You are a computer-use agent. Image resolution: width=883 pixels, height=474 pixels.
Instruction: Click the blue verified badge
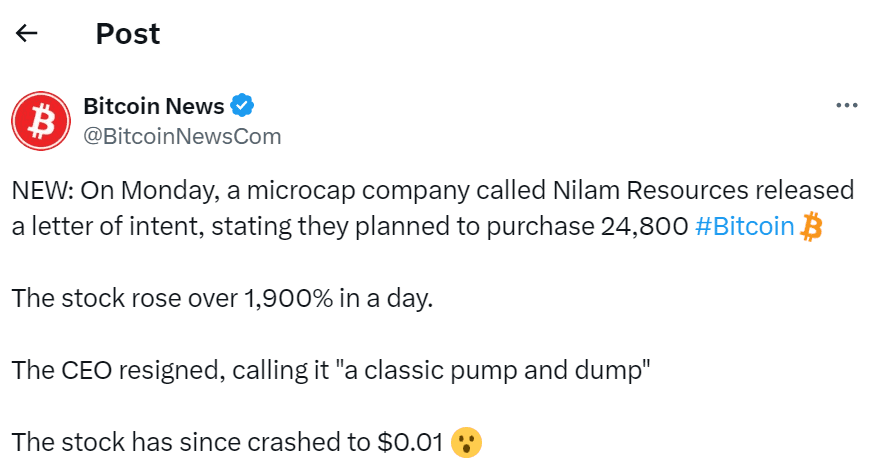[243, 105]
